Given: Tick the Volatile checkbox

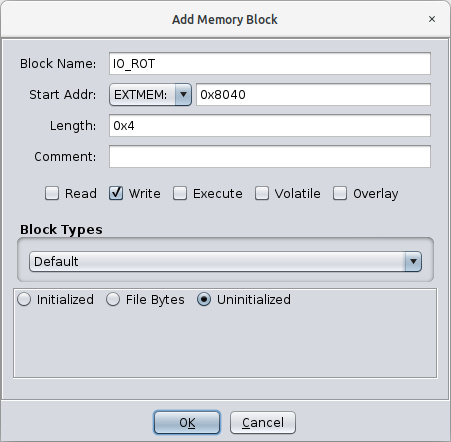Looking at the screenshot, I should tap(262, 193).
